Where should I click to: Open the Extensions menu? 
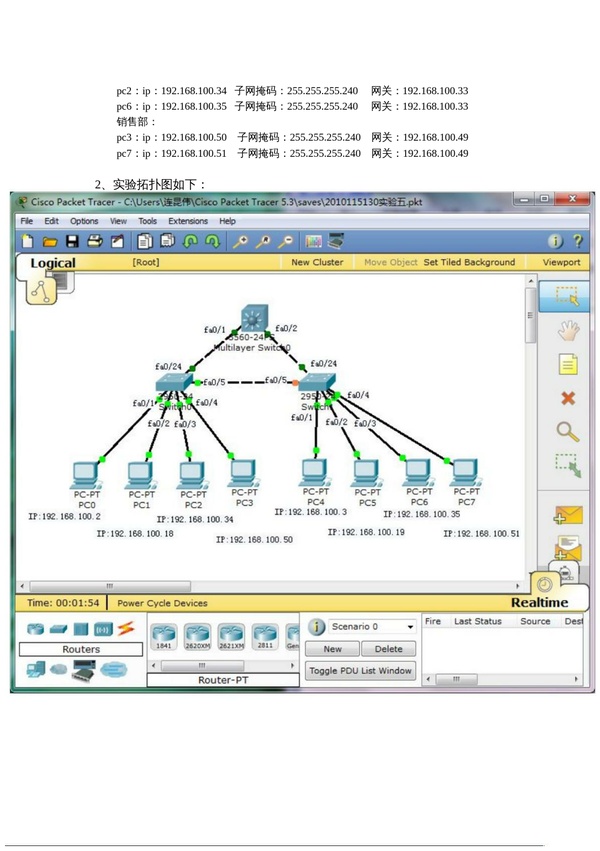(188, 221)
